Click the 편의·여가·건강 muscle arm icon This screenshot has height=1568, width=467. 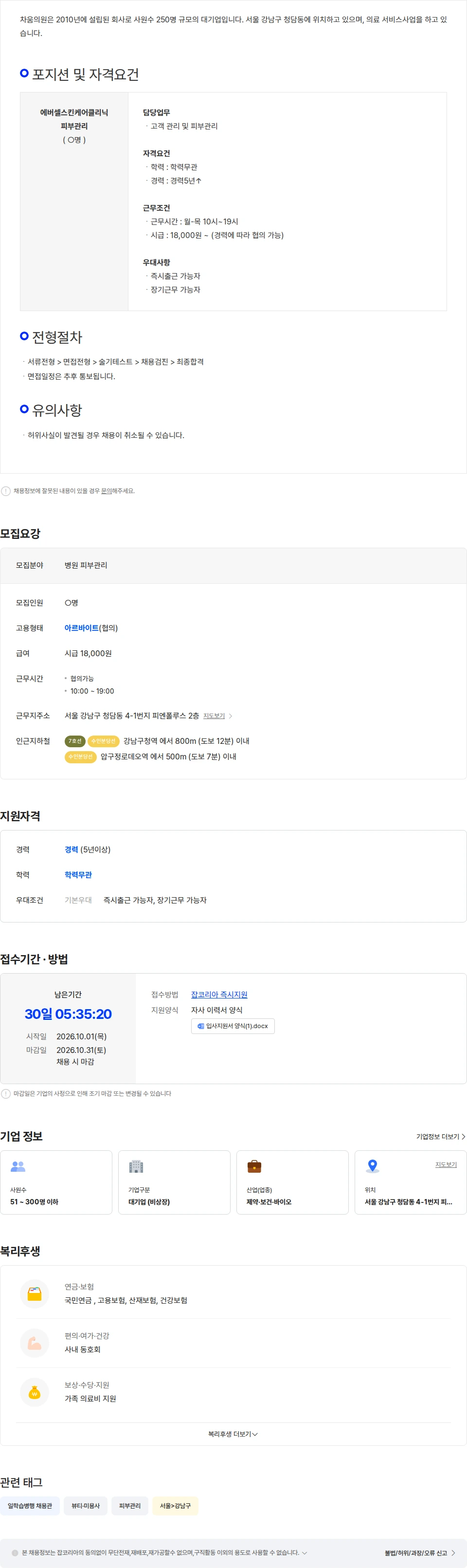pos(35,1343)
